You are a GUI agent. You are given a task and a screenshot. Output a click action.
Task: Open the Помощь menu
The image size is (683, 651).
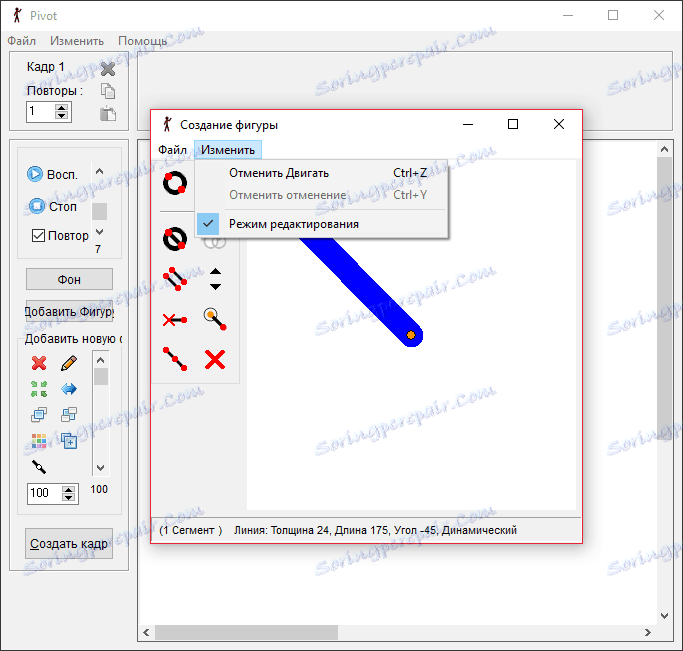point(142,41)
